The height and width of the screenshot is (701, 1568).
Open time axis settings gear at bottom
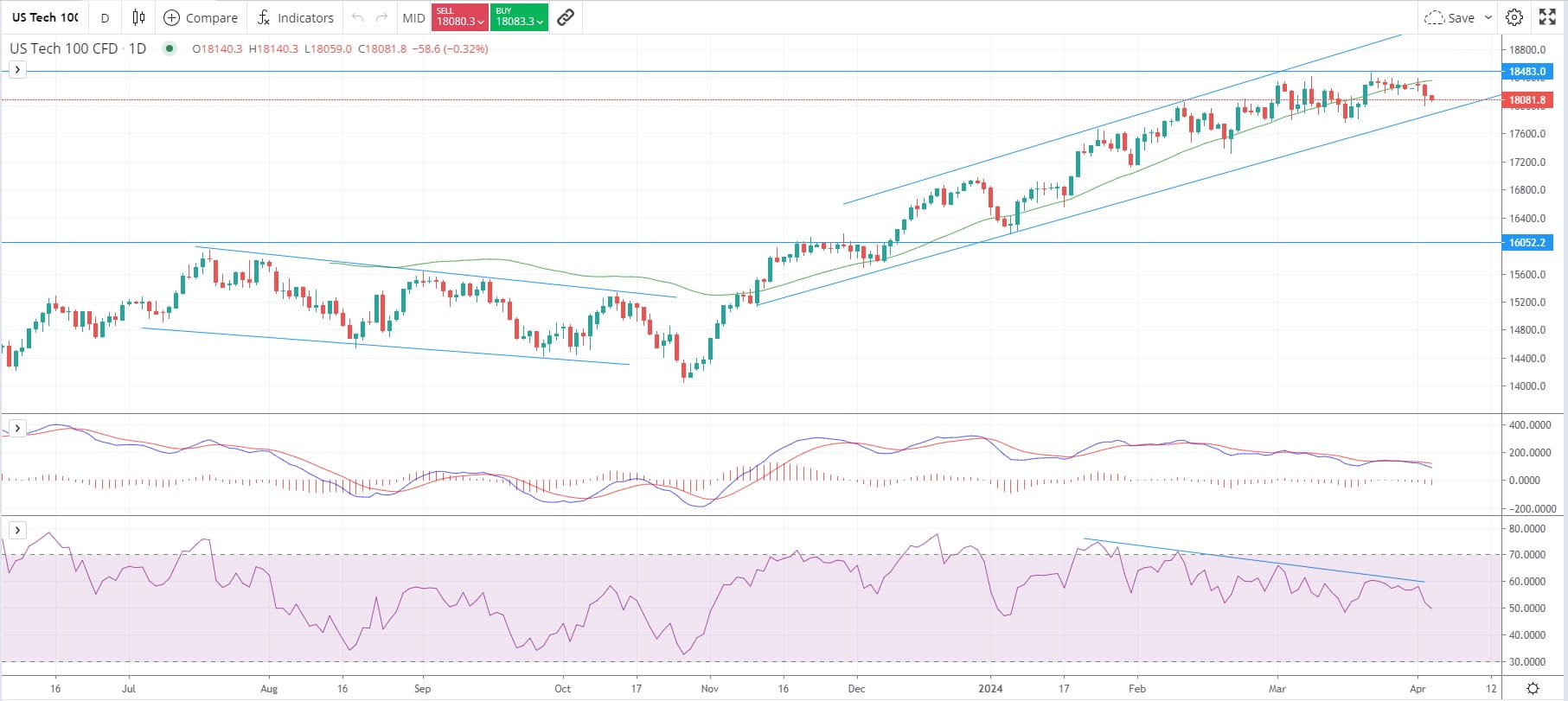(x=1533, y=689)
